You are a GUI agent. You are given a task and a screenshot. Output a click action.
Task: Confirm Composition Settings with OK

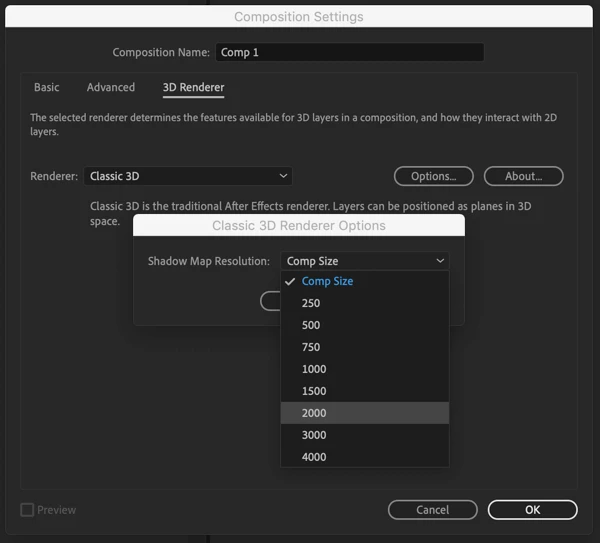point(533,510)
